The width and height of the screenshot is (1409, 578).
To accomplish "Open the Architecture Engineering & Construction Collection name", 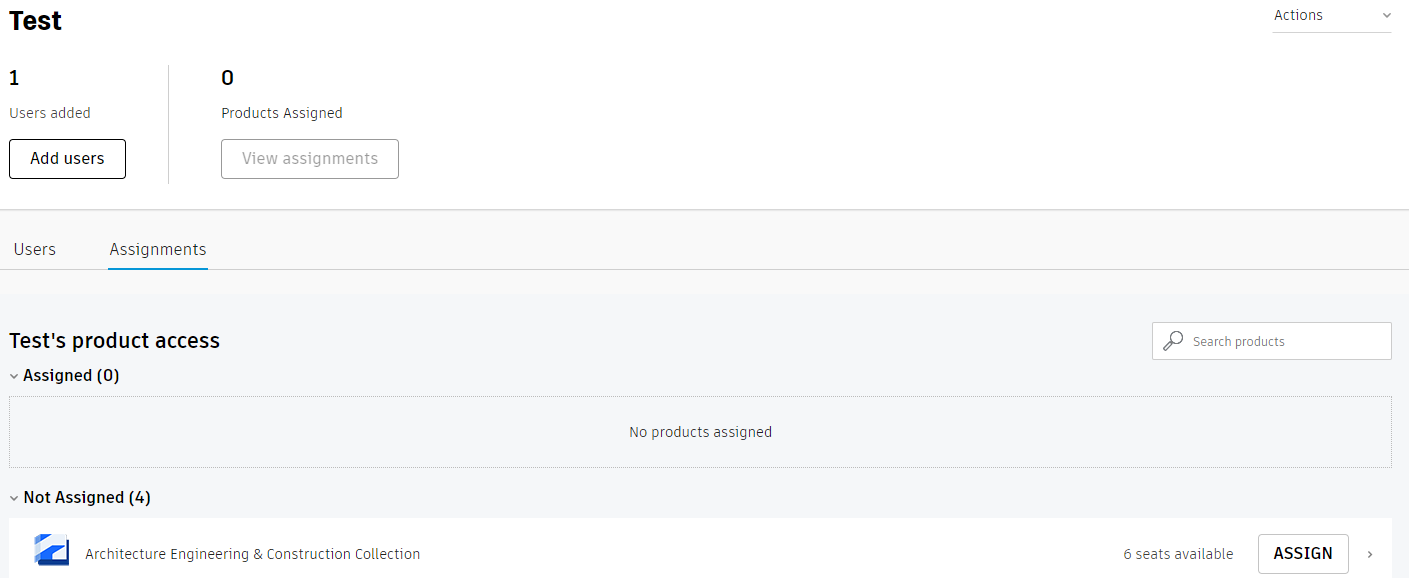I will (252, 554).
